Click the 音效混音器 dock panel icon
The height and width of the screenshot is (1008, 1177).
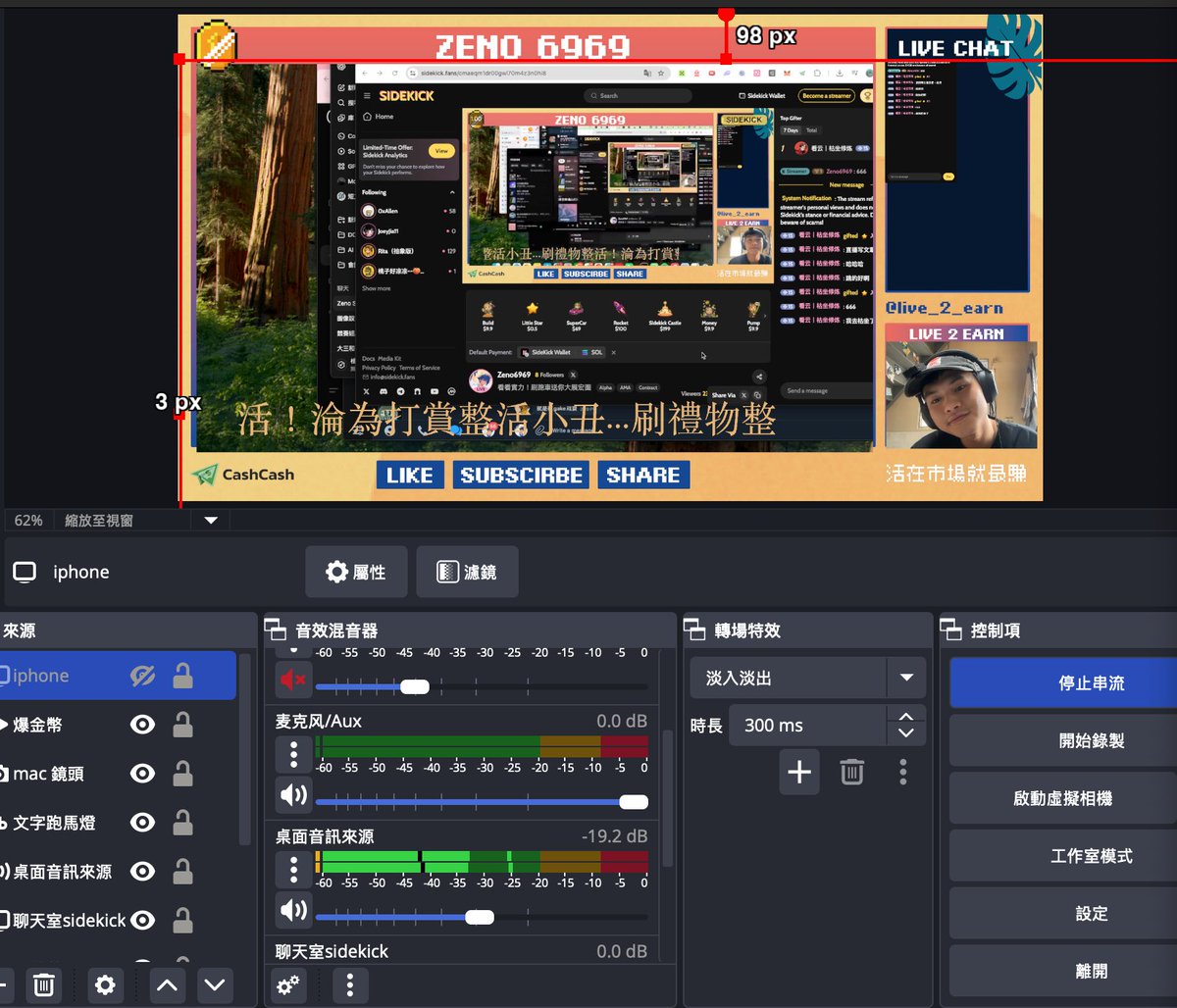pos(278,630)
